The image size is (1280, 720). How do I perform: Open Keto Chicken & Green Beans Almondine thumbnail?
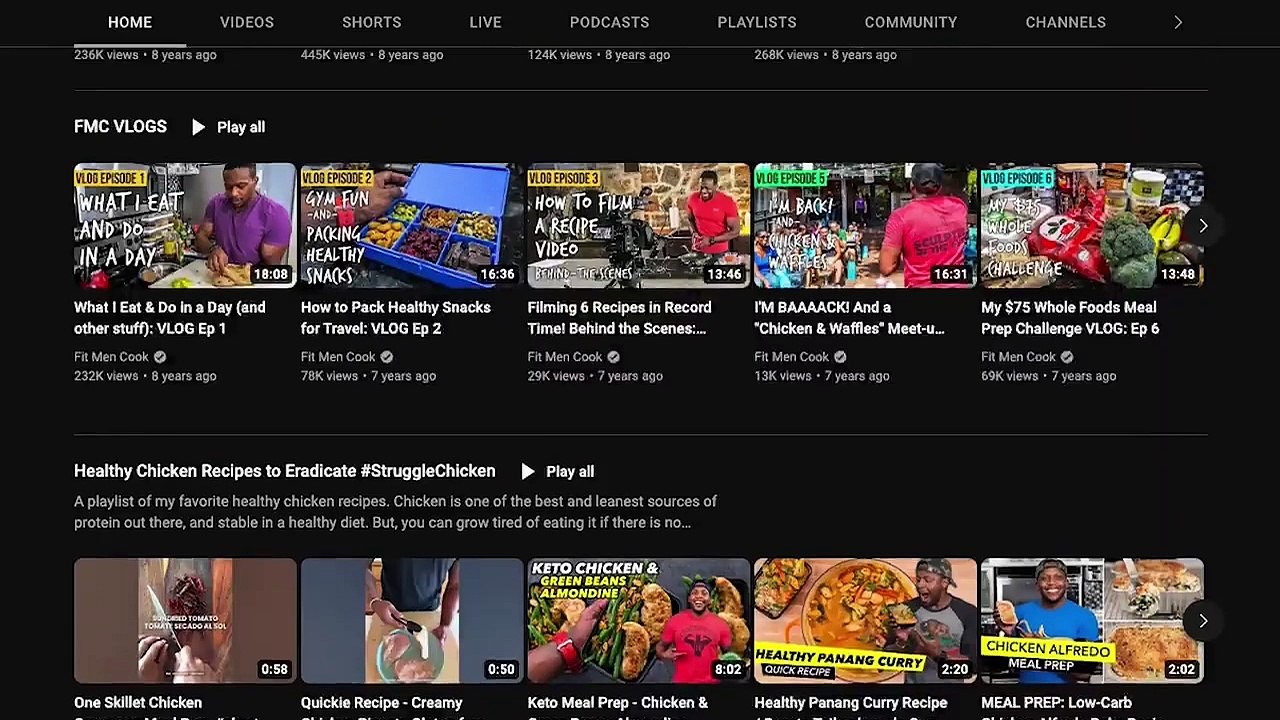click(x=639, y=621)
